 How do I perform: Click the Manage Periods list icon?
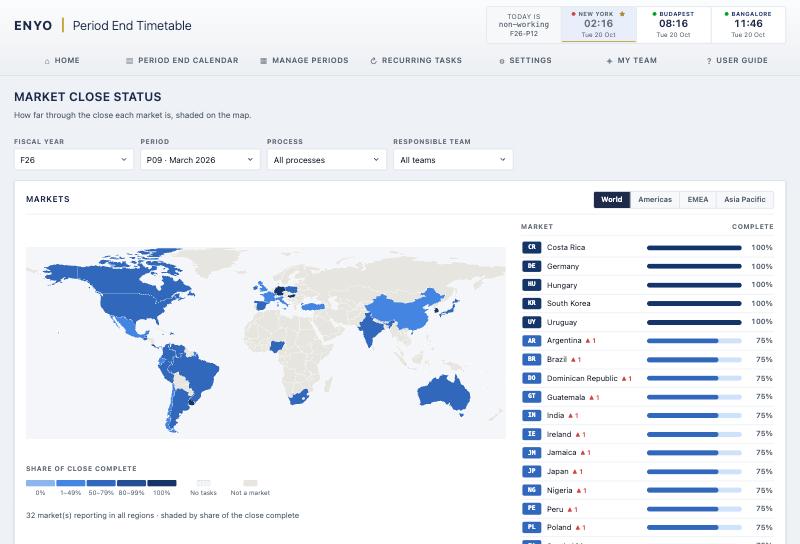263,61
